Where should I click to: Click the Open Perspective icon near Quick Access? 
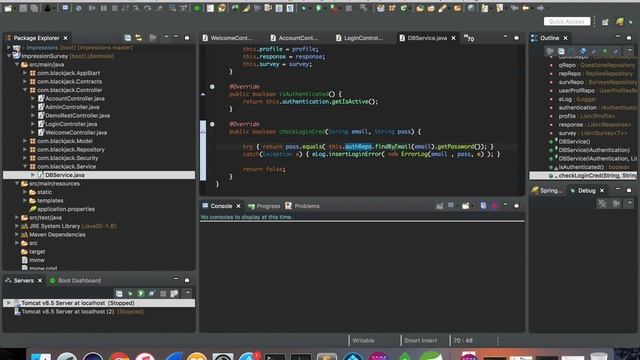point(605,22)
